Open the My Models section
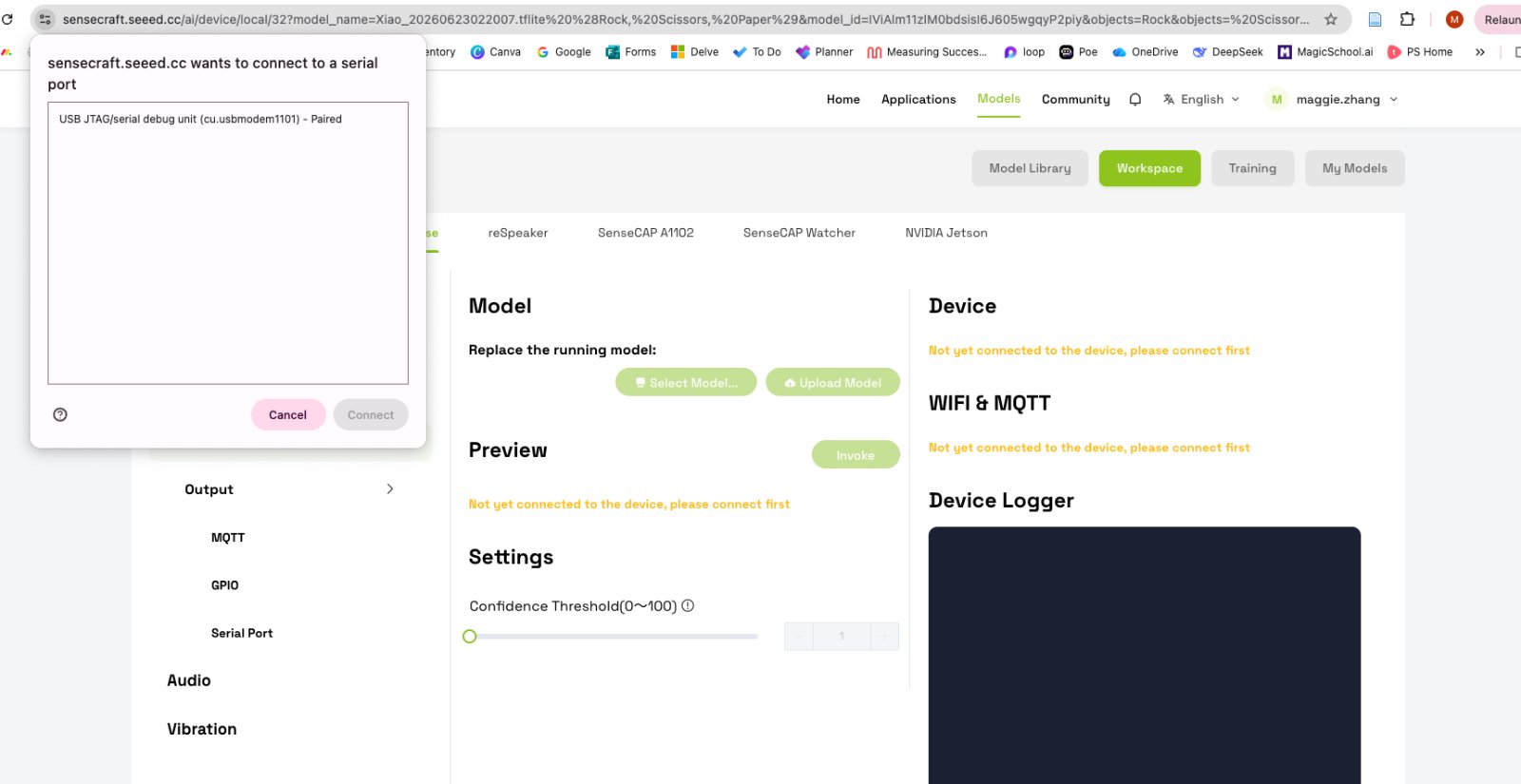 point(1355,168)
